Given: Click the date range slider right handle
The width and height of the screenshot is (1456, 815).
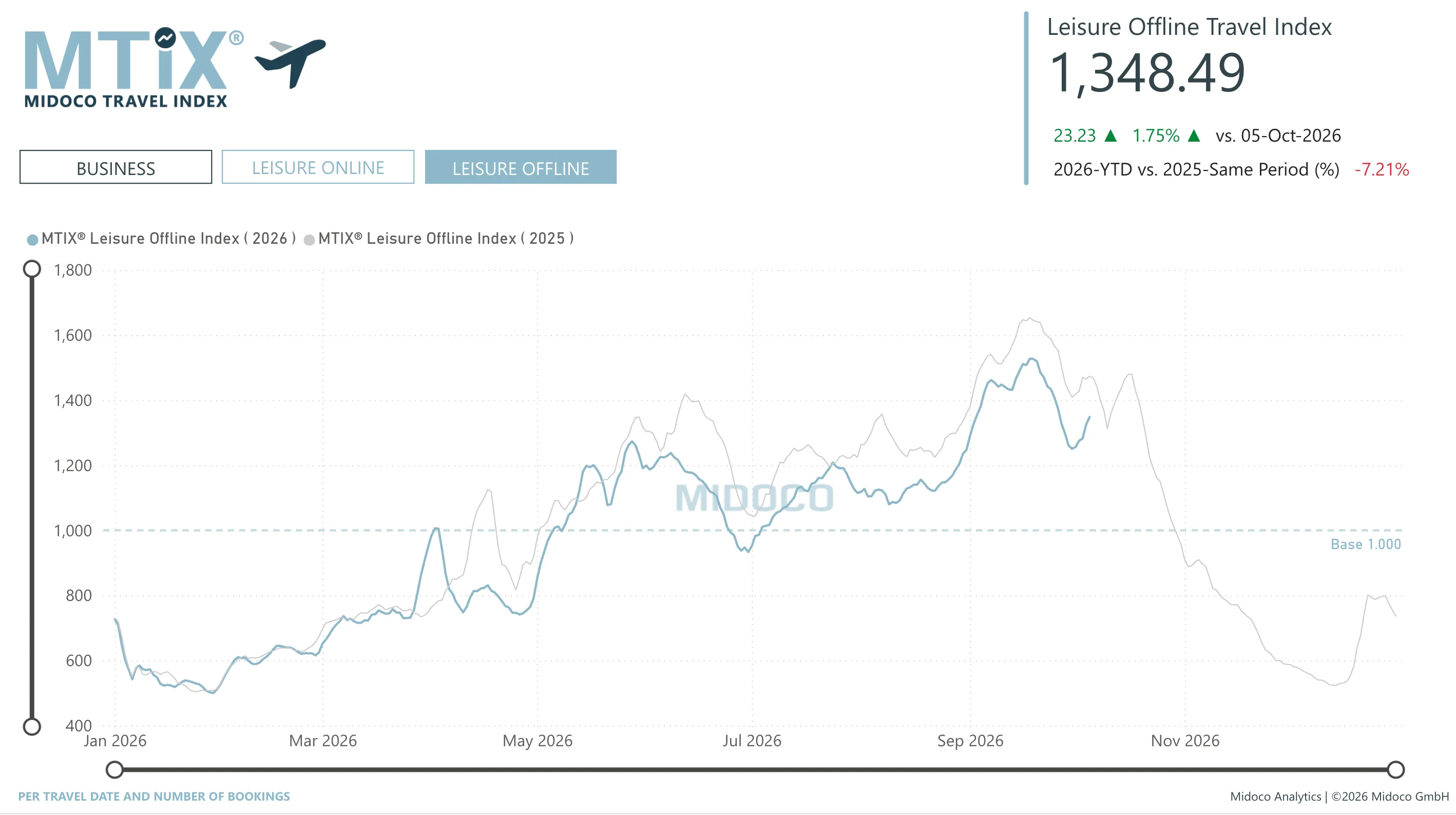Looking at the screenshot, I should (1395, 769).
